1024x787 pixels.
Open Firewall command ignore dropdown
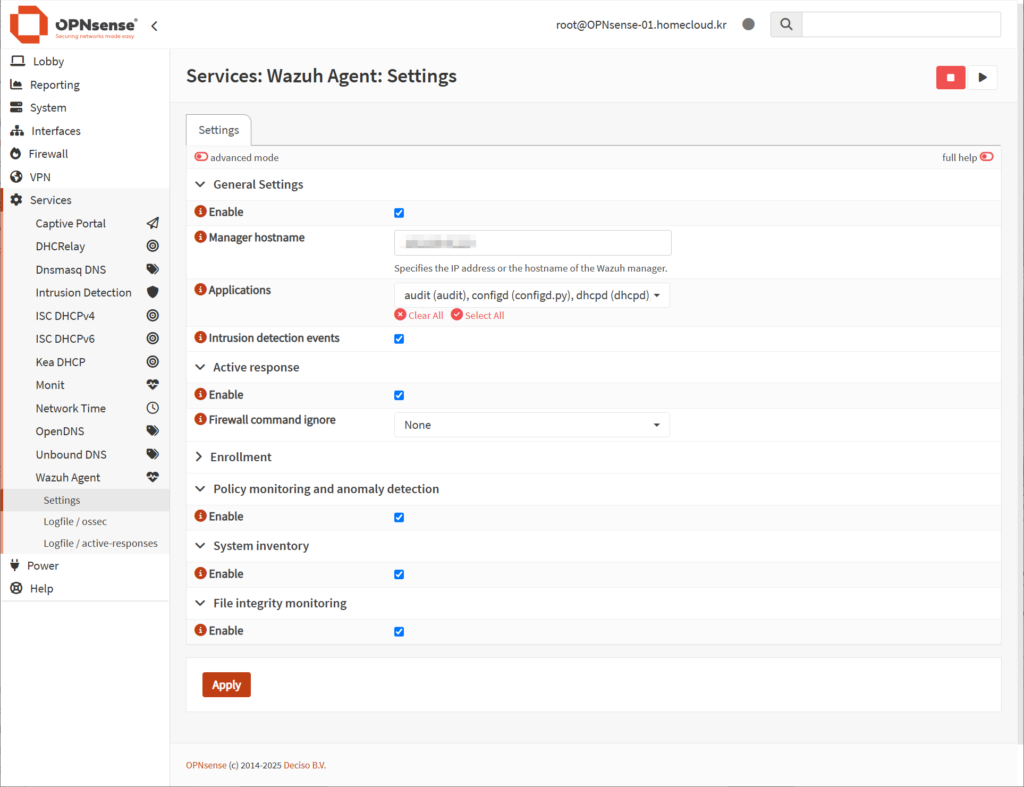531,425
